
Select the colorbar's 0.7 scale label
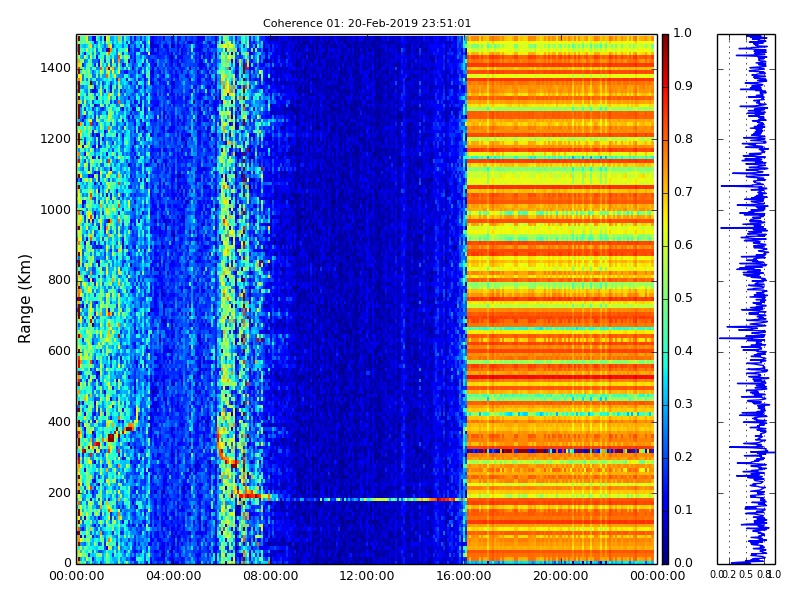pyautogui.click(x=683, y=192)
